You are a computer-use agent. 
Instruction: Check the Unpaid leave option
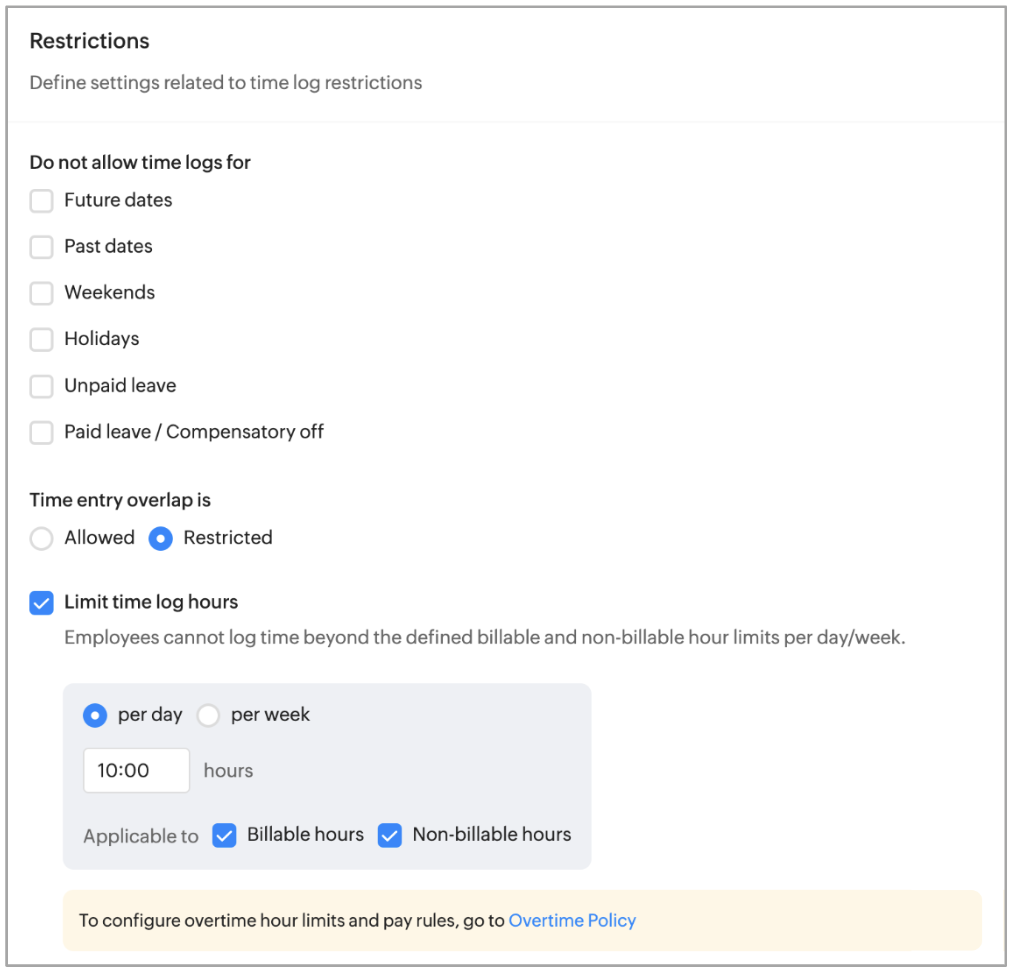41,386
